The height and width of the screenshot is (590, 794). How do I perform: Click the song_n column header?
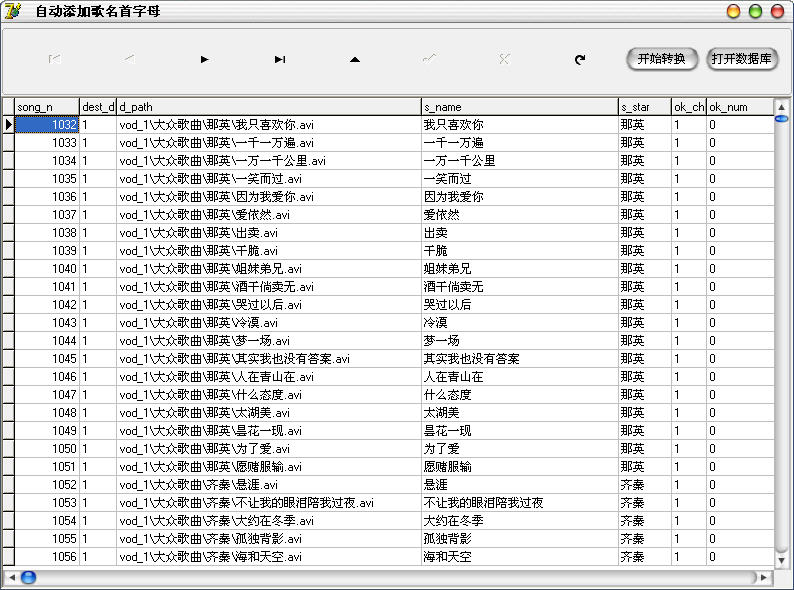coord(47,107)
